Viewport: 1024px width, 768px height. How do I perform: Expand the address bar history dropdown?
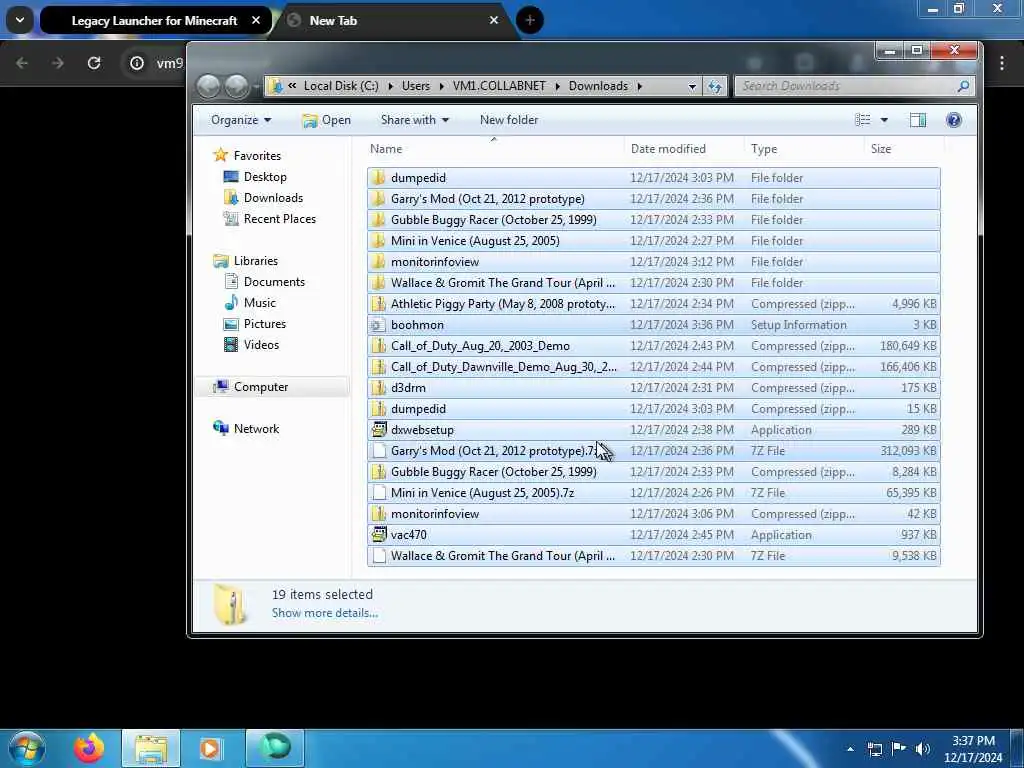click(692, 86)
